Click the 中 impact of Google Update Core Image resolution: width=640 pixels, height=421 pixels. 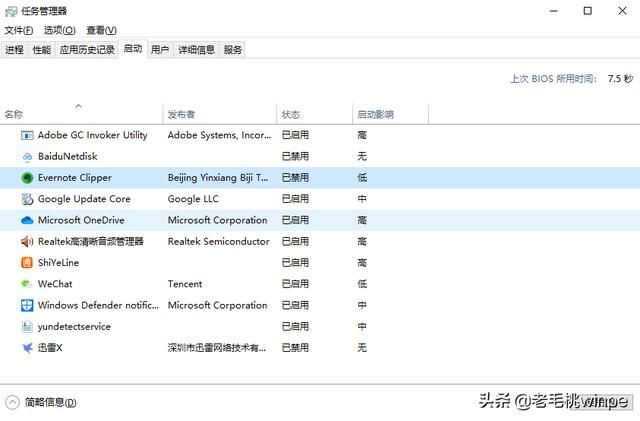click(x=362, y=199)
